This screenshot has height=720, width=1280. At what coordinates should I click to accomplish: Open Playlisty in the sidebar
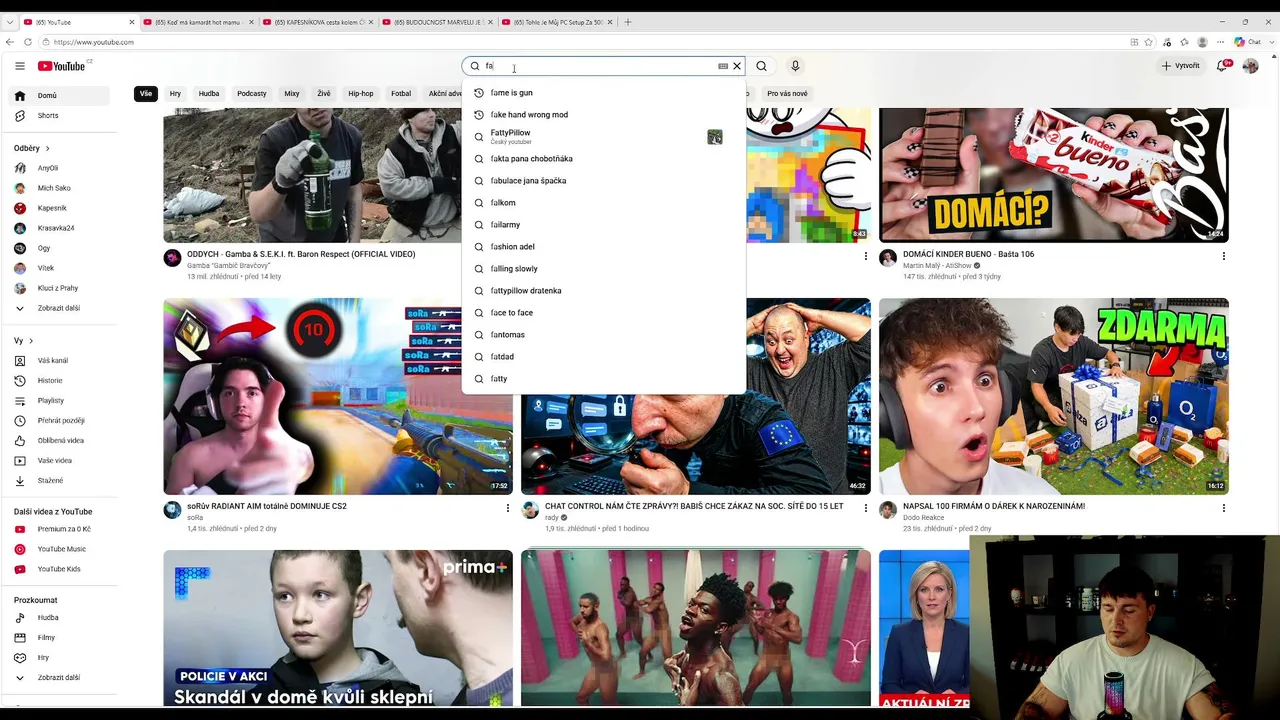pyautogui.click(x=59, y=401)
